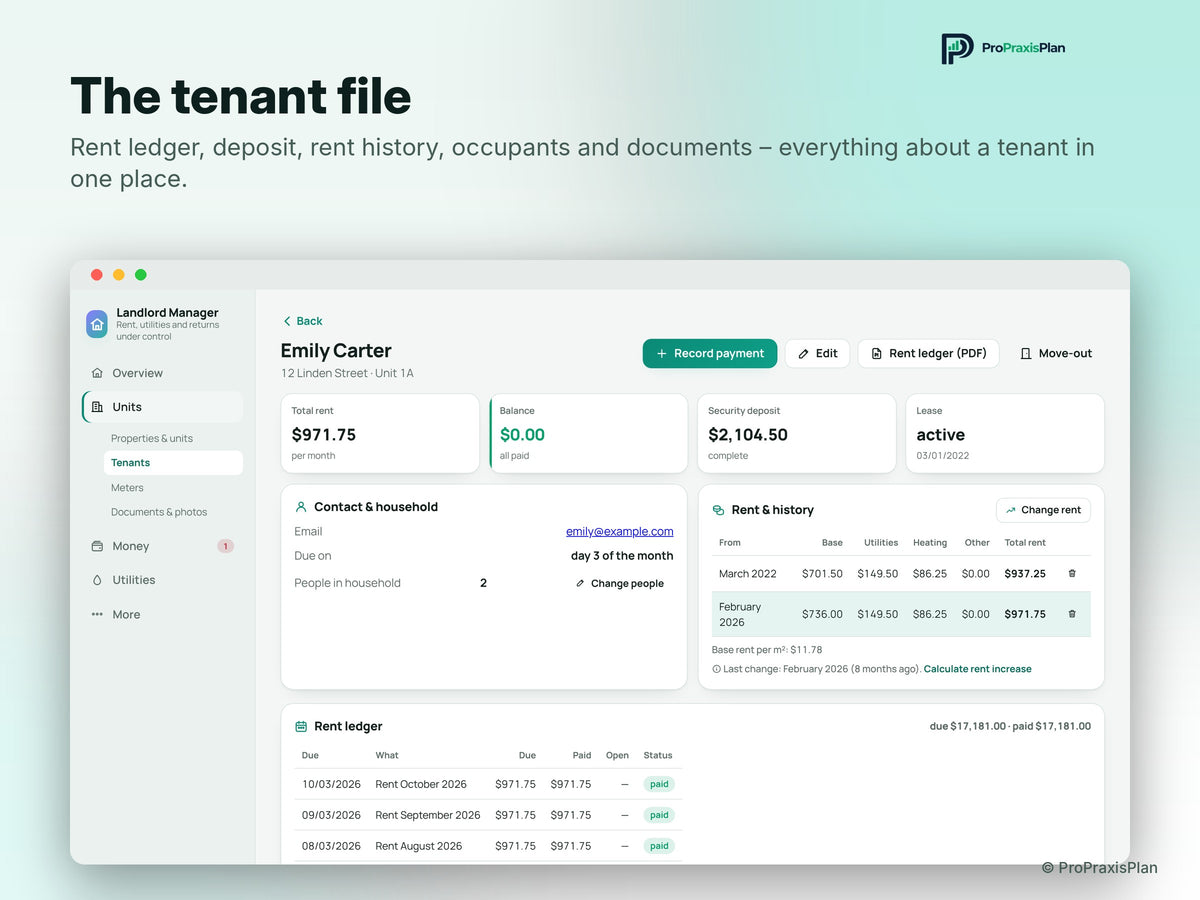Click the Rent & history coins icon
1200x900 pixels.
pos(718,510)
